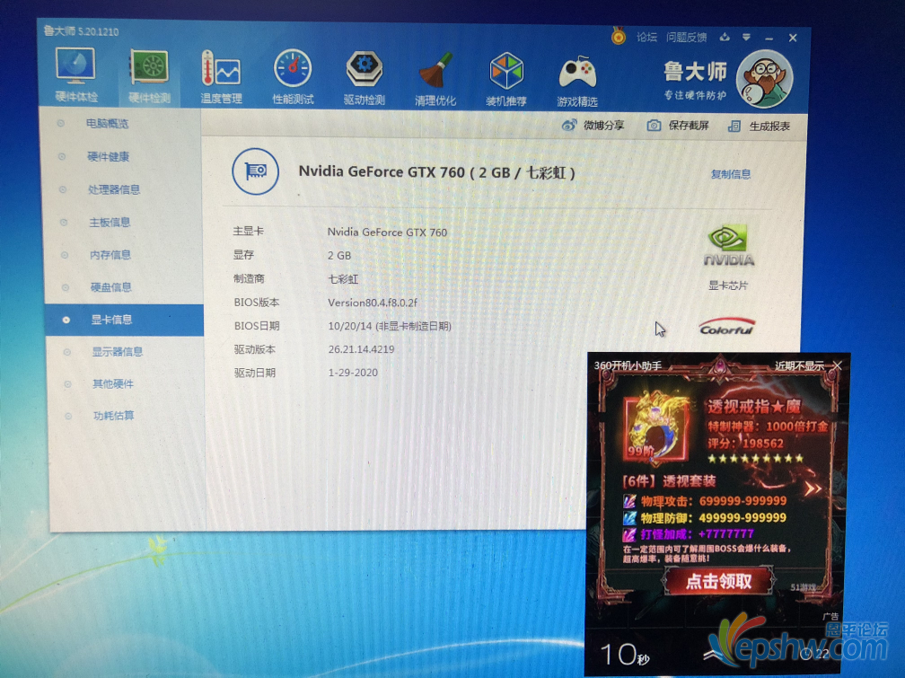
Task: Launch the 性能测试 performance benchmark
Action: click(x=293, y=77)
